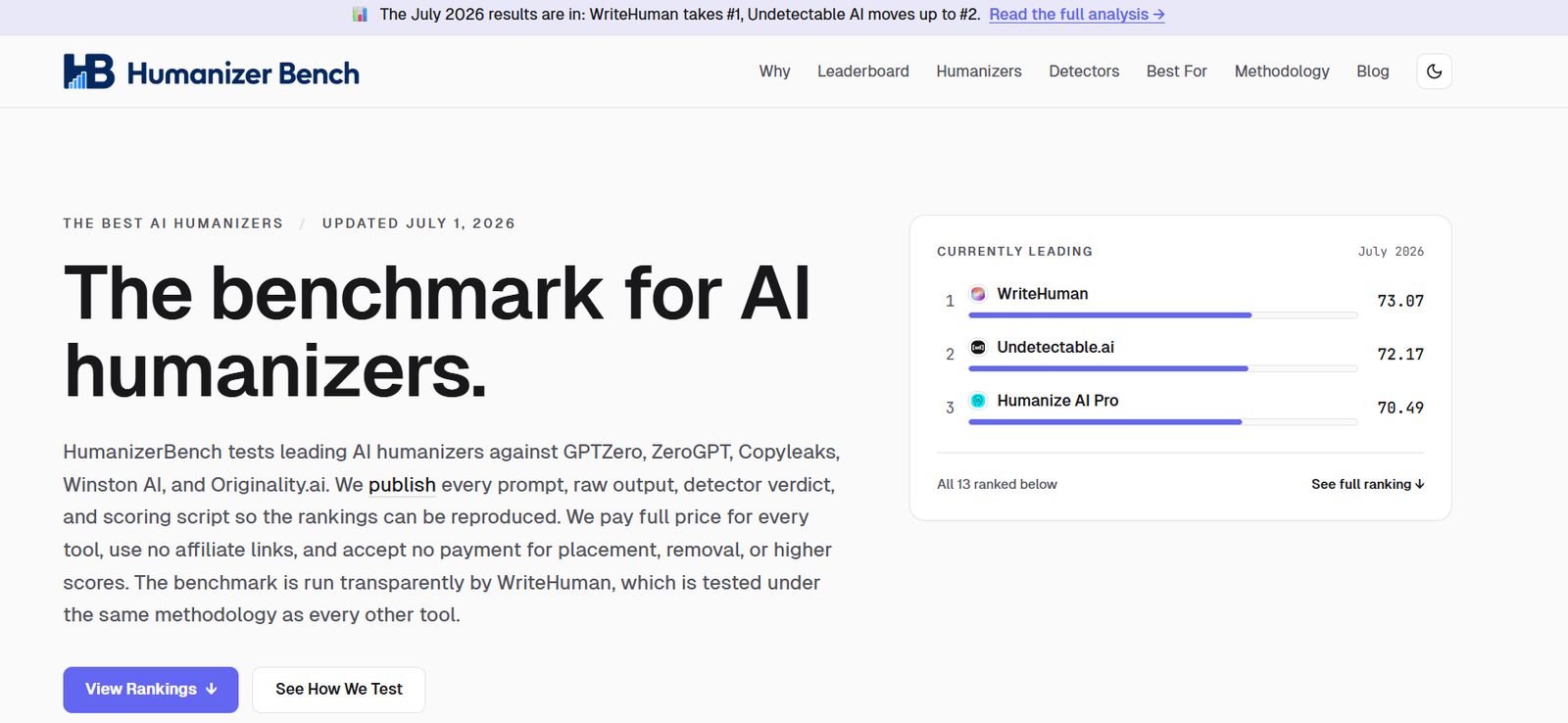The image size is (1568, 723).
Task: Click the All 13 ranked below text
Action: [x=997, y=484]
